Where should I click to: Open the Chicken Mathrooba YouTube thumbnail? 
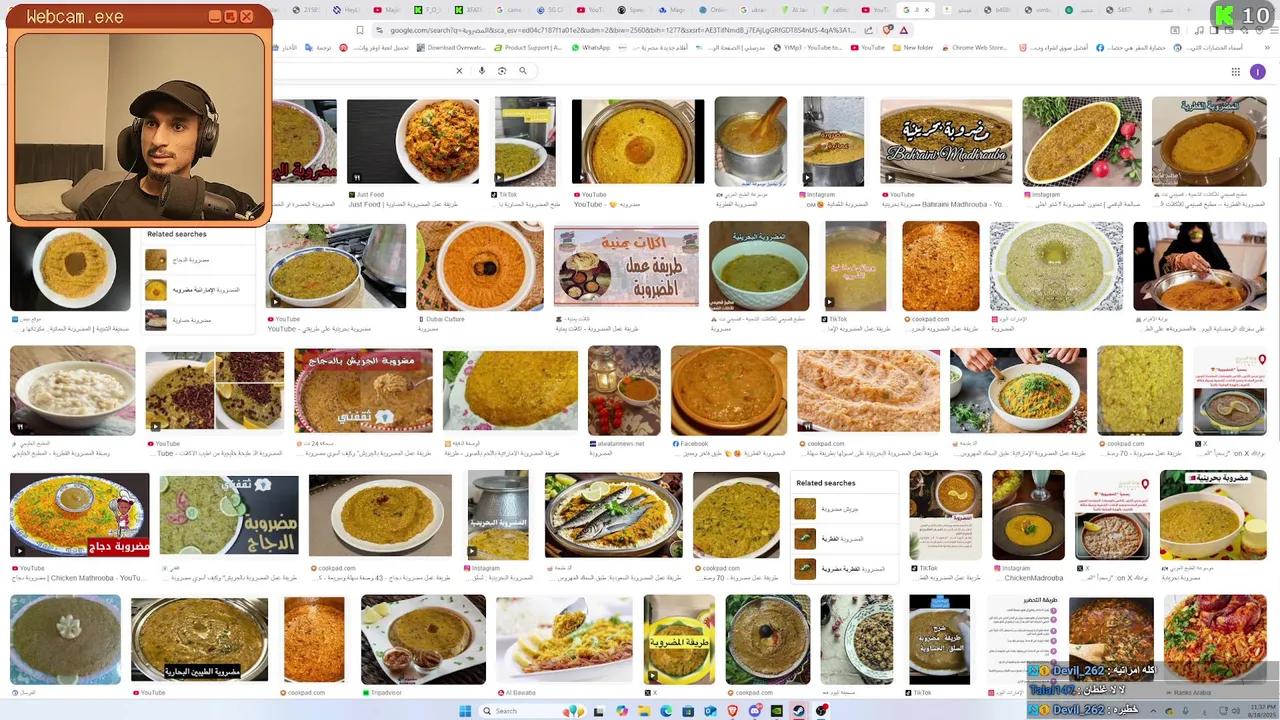coord(79,515)
